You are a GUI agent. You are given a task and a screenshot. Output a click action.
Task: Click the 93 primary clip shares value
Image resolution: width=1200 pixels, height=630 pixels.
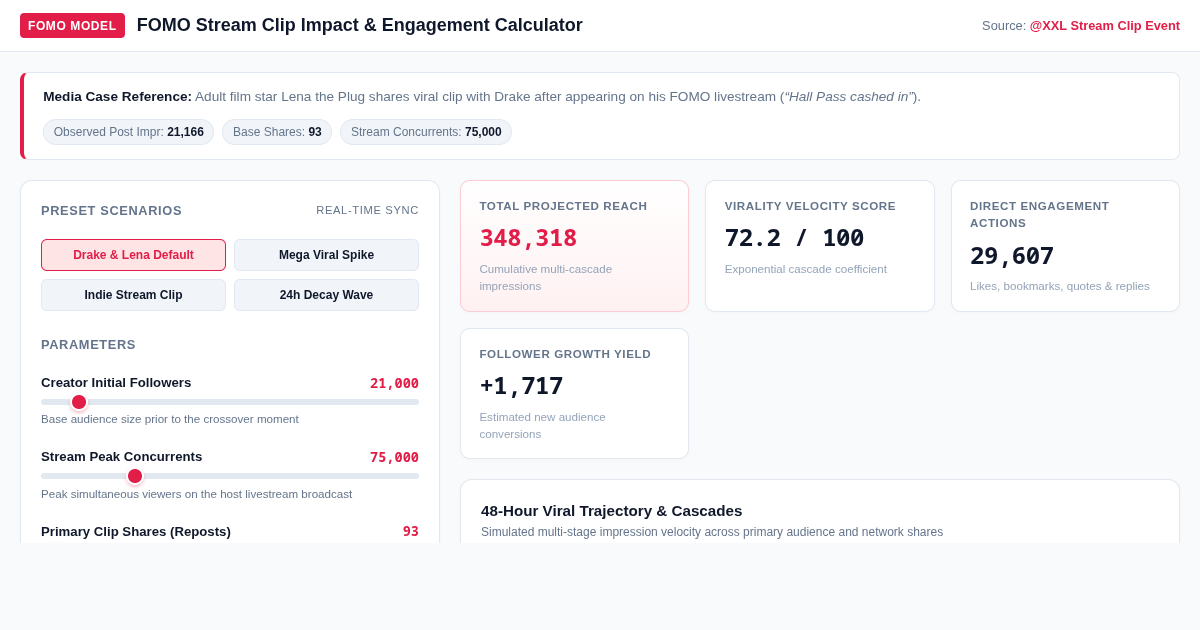pyautogui.click(x=411, y=531)
